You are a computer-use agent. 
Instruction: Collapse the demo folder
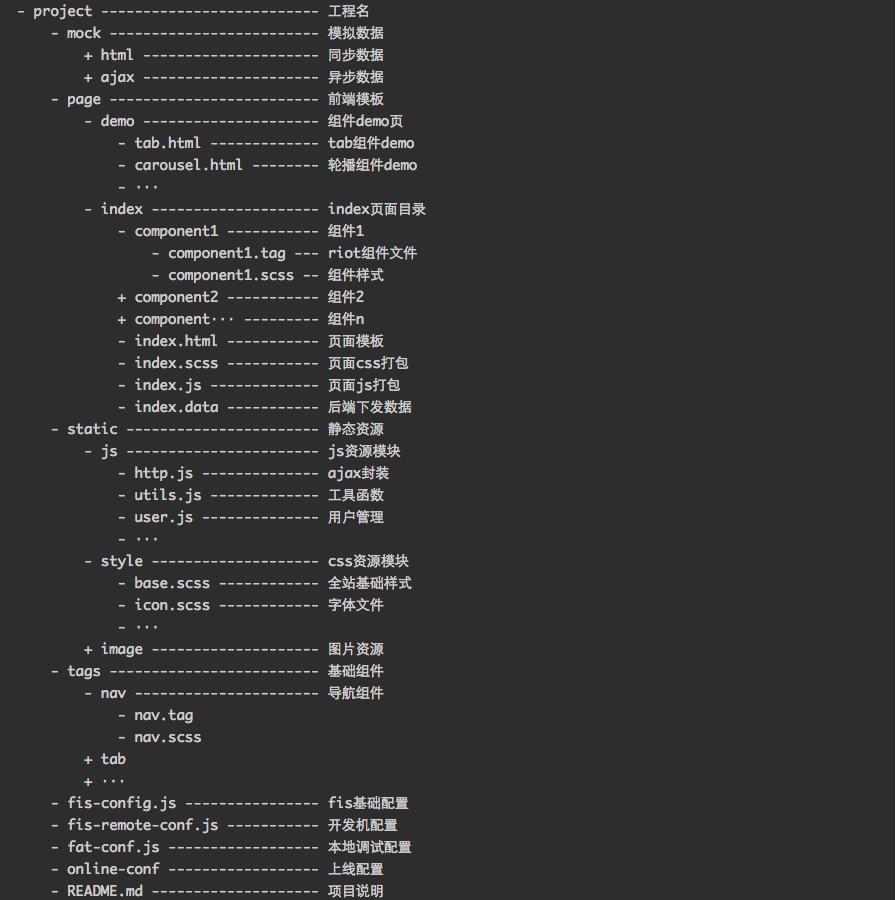89,121
